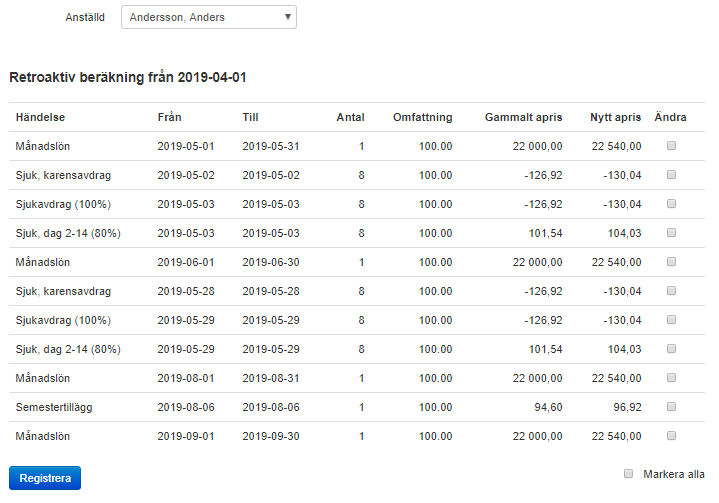Tick Ändra for the Semestertillägg row
This screenshot has height=503, width=719.
[671, 407]
